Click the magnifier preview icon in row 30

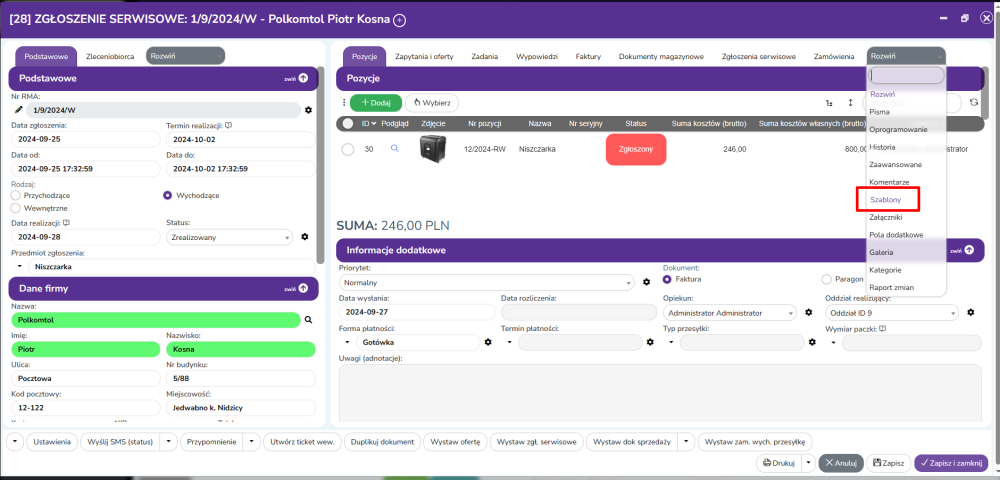(x=394, y=149)
